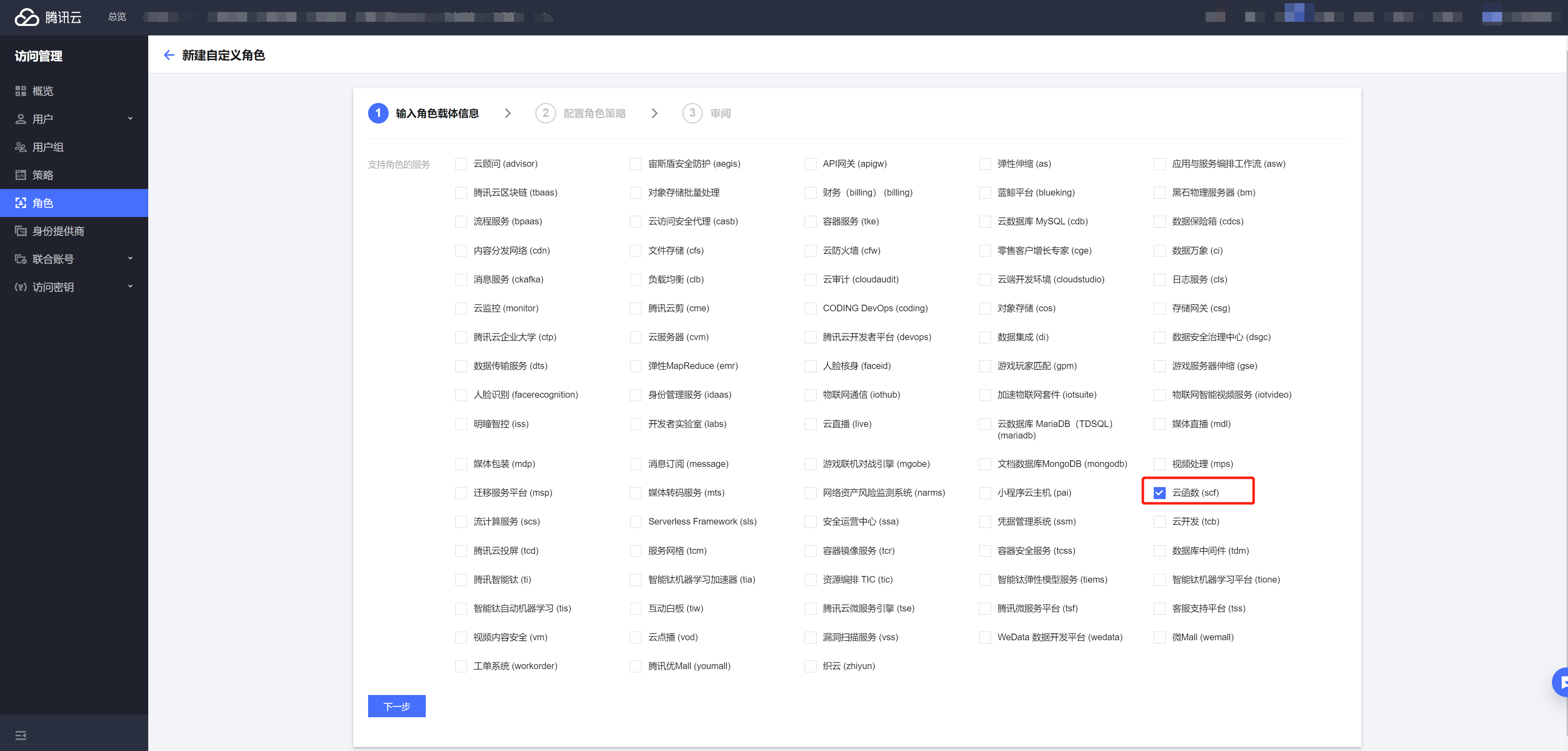This screenshot has width=1568, height=751.
Task: Check the 云开发 (tcb) checkbox
Action: coord(1159,522)
